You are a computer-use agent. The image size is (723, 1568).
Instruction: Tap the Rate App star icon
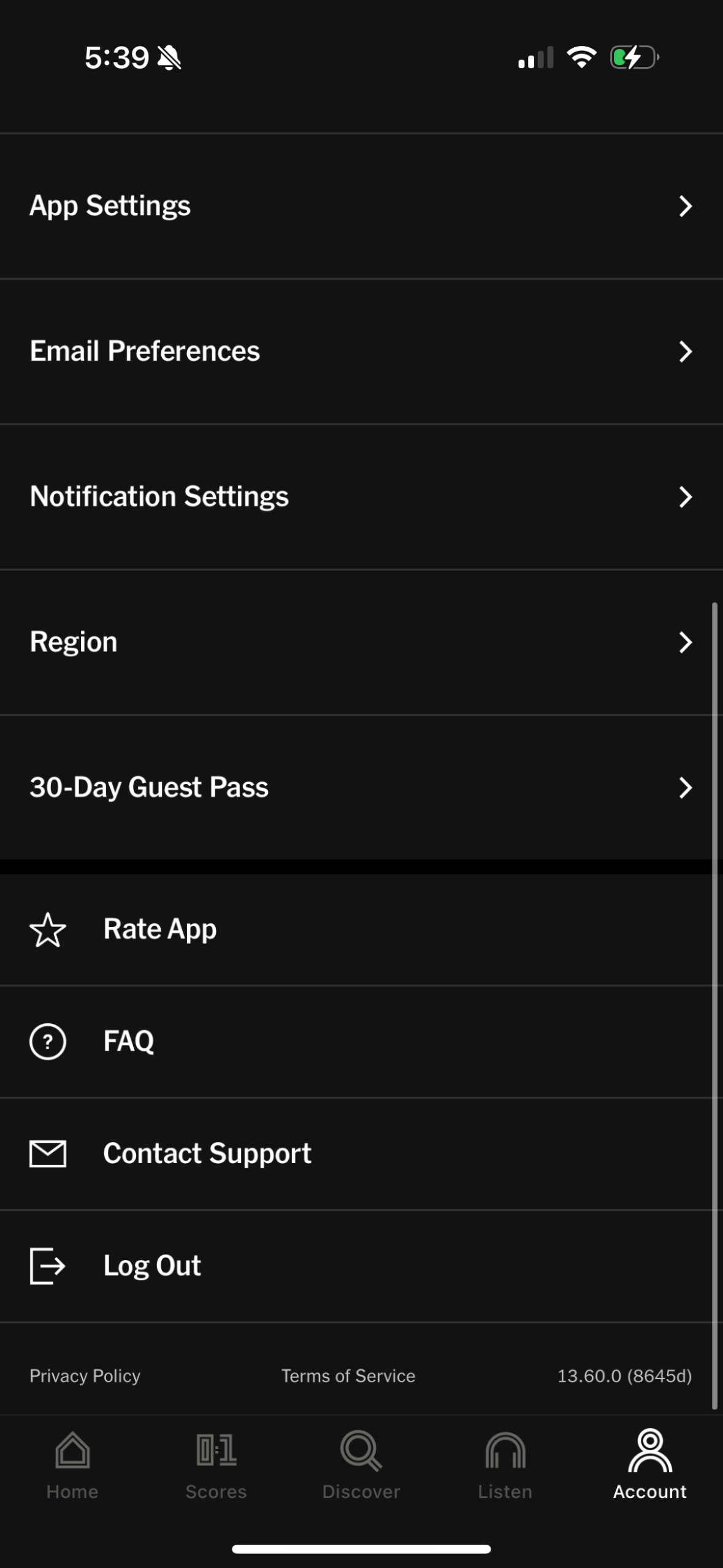coord(48,930)
